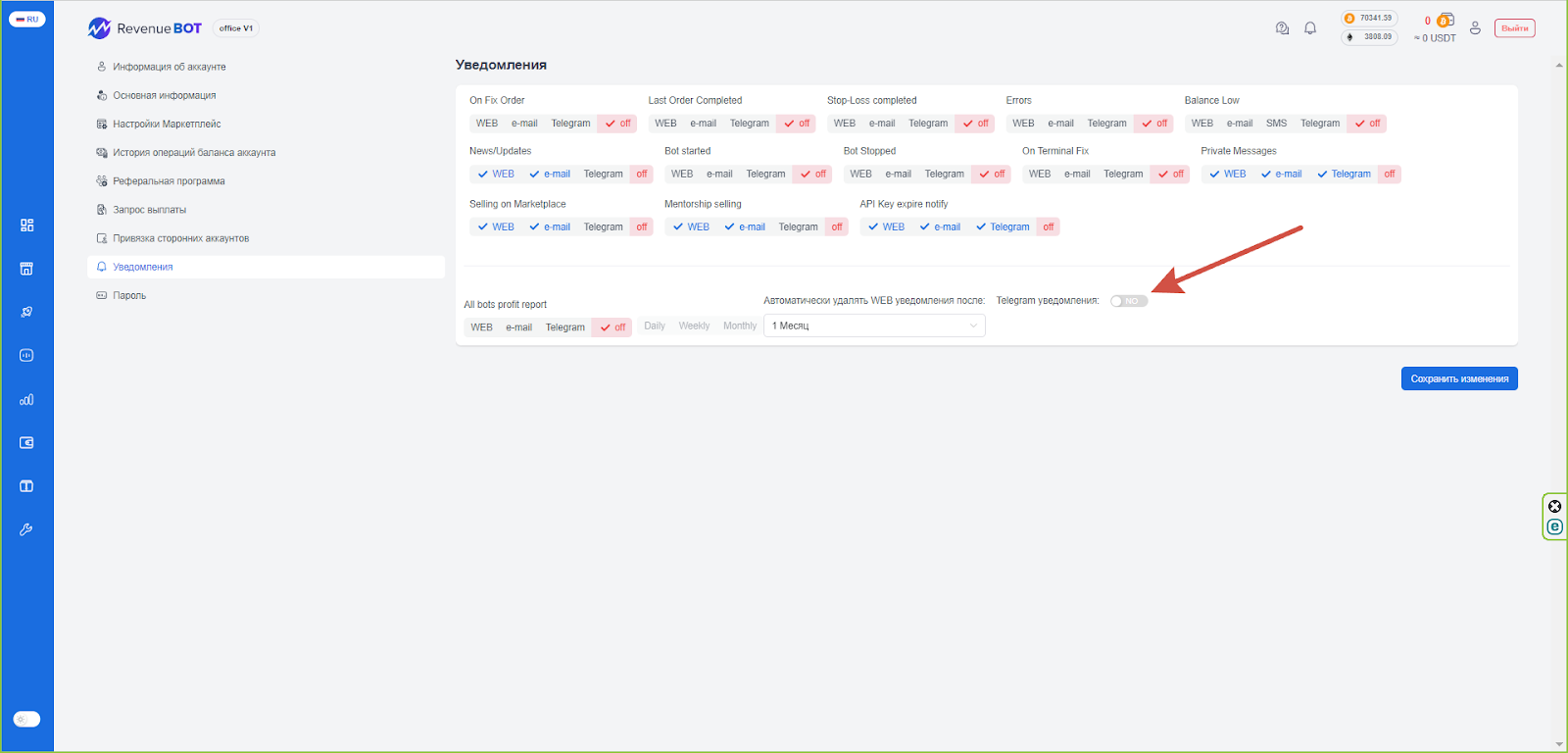The width and height of the screenshot is (1568, 753).
Task: Click the rocket icon in left sidebar
Action: click(x=26, y=312)
